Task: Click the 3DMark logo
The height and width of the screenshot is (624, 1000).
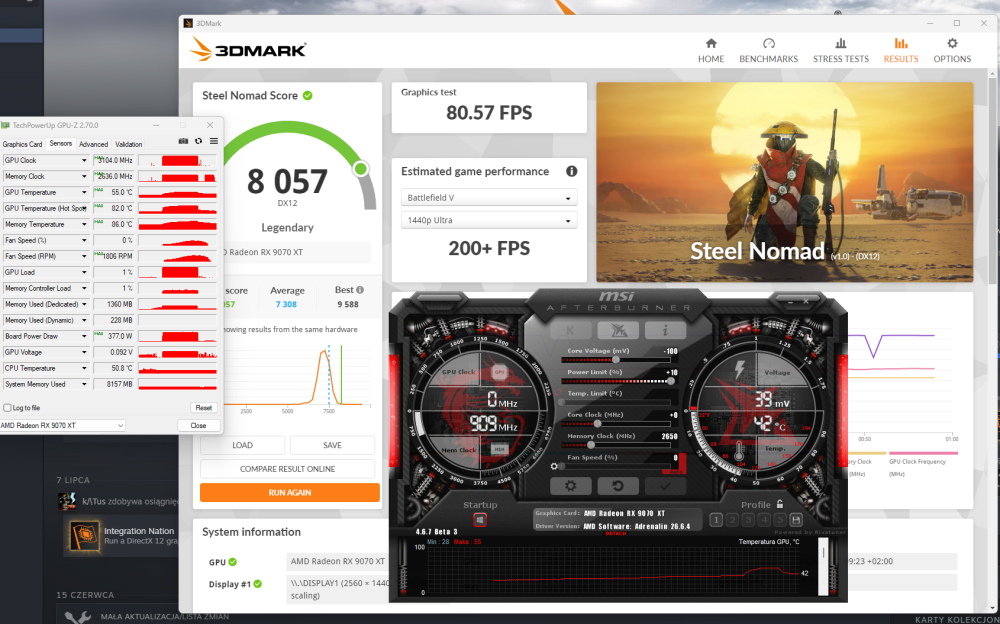Action: coord(248,49)
